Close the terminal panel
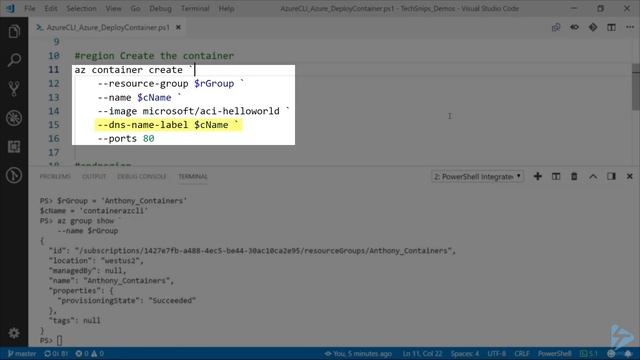 629,176
